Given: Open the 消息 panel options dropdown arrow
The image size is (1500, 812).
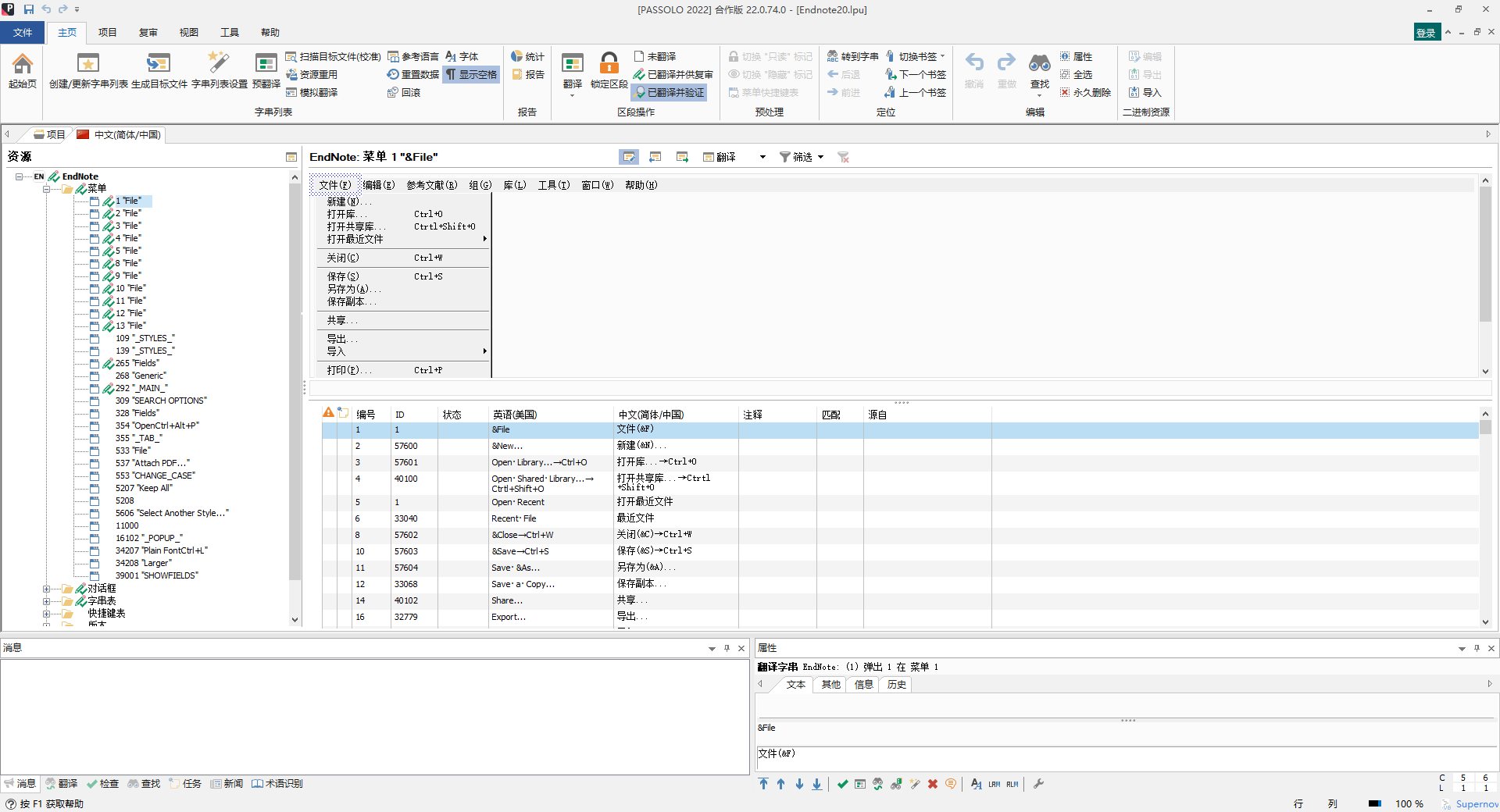Looking at the screenshot, I should point(712,648).
